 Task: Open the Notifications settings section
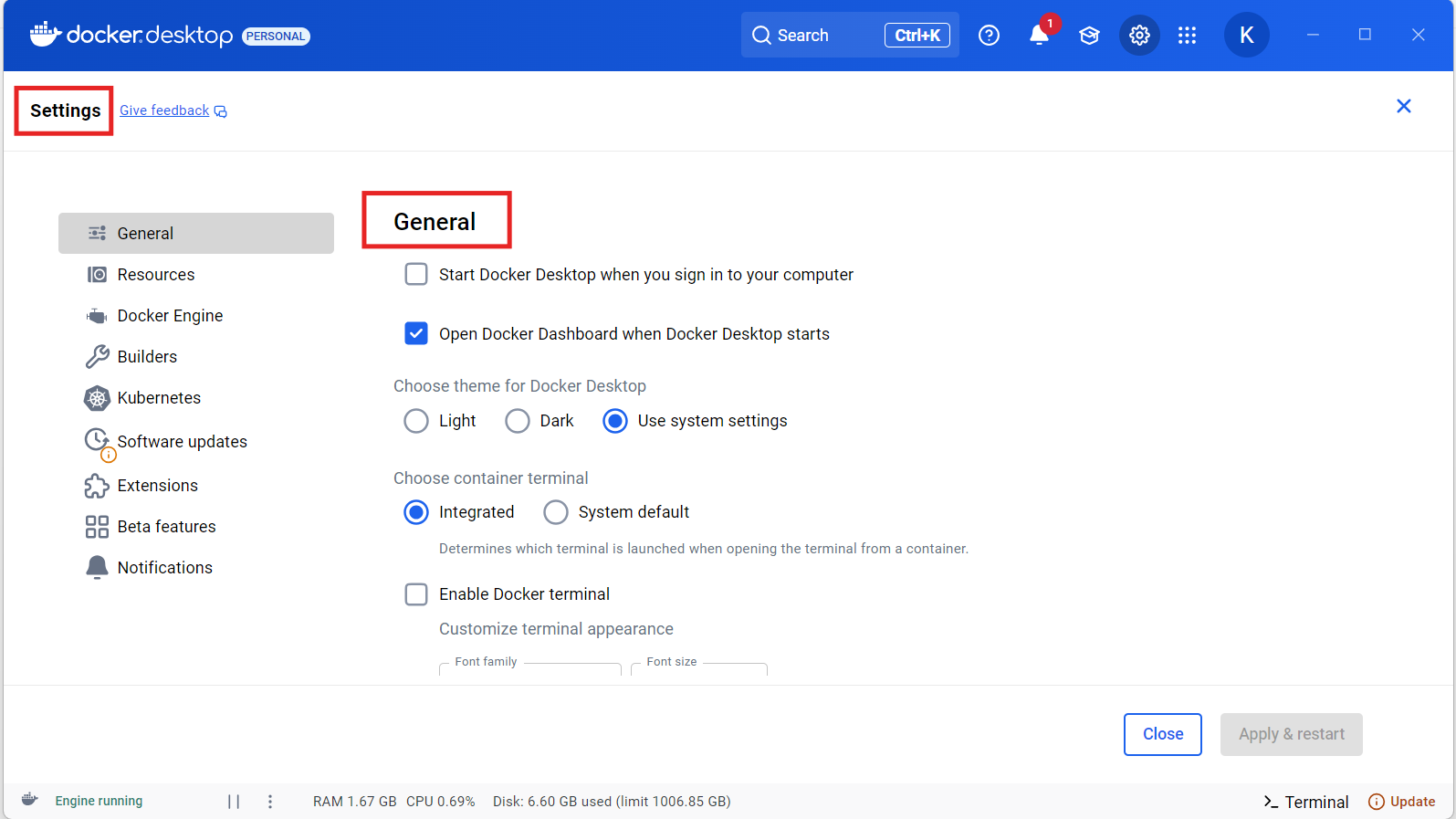pos(196,568)
